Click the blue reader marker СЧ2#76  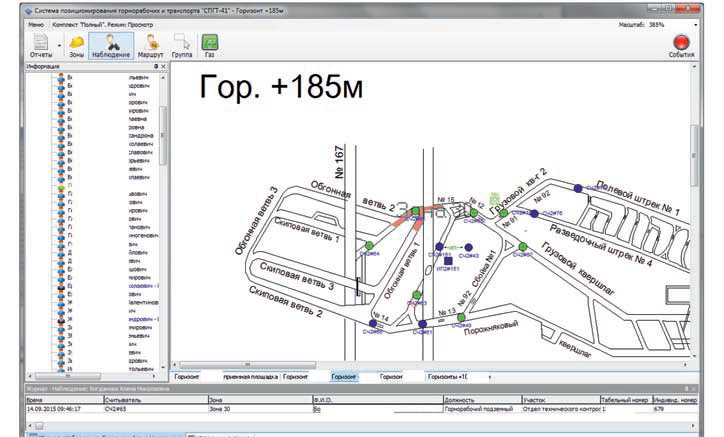[x=534, y=213]
